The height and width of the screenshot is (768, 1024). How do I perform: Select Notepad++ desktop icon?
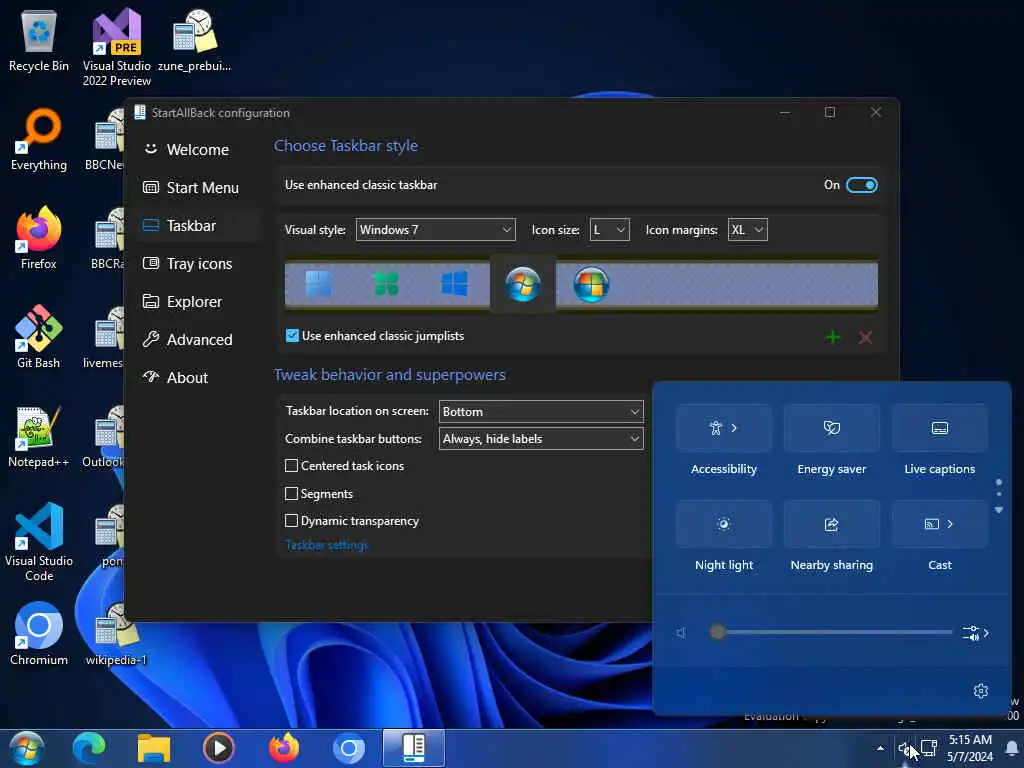pyautogui.click(x=39, y=437)
